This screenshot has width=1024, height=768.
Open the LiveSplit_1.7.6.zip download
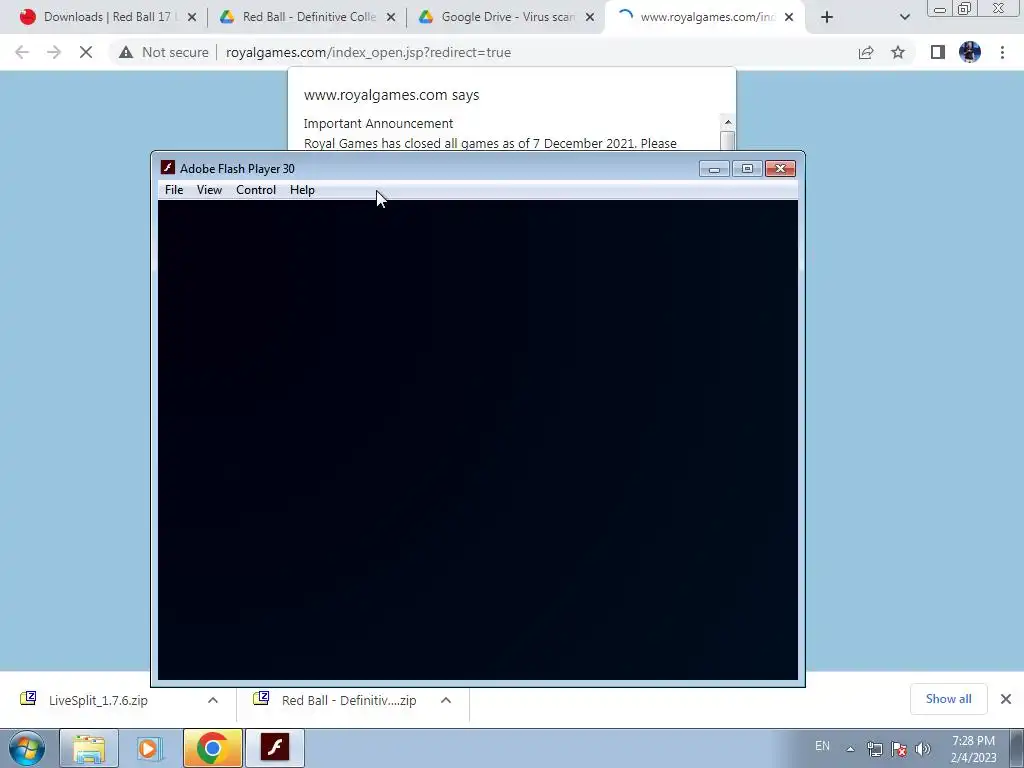click(98, 700)
